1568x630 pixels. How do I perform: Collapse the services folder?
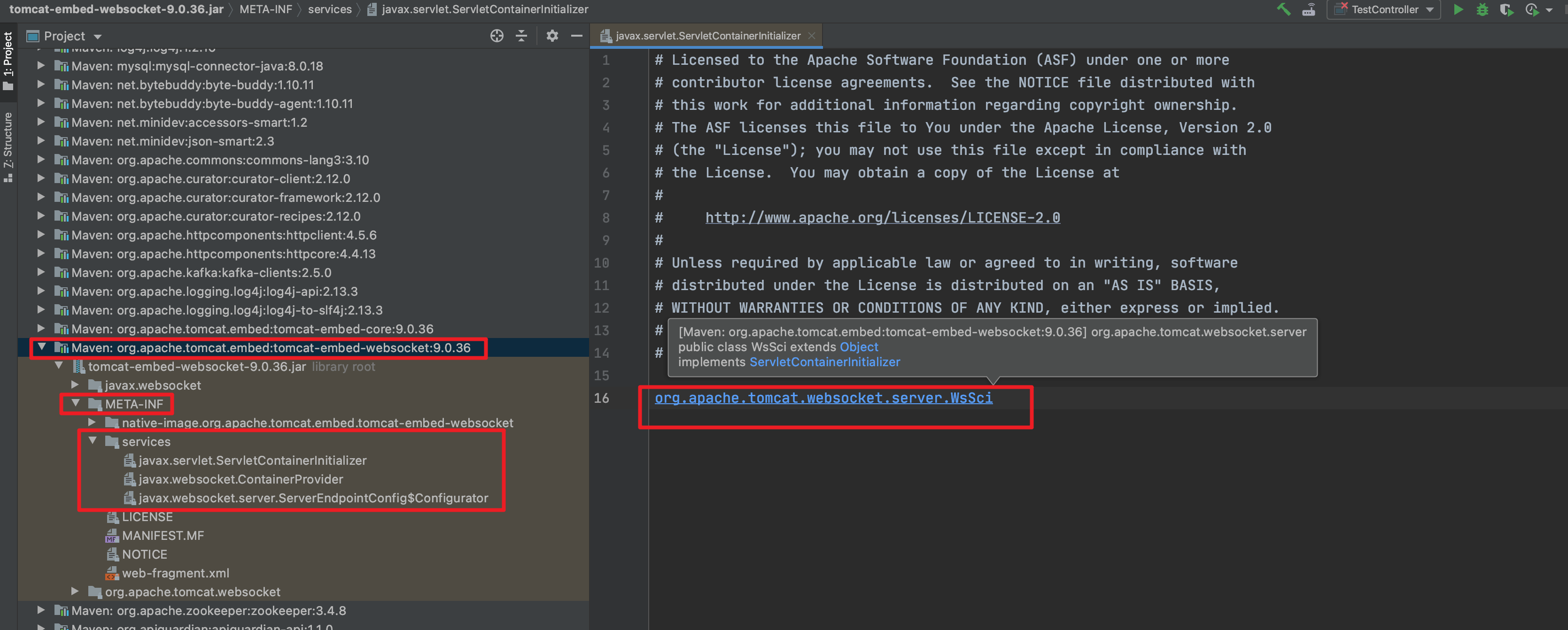[93, 441]
